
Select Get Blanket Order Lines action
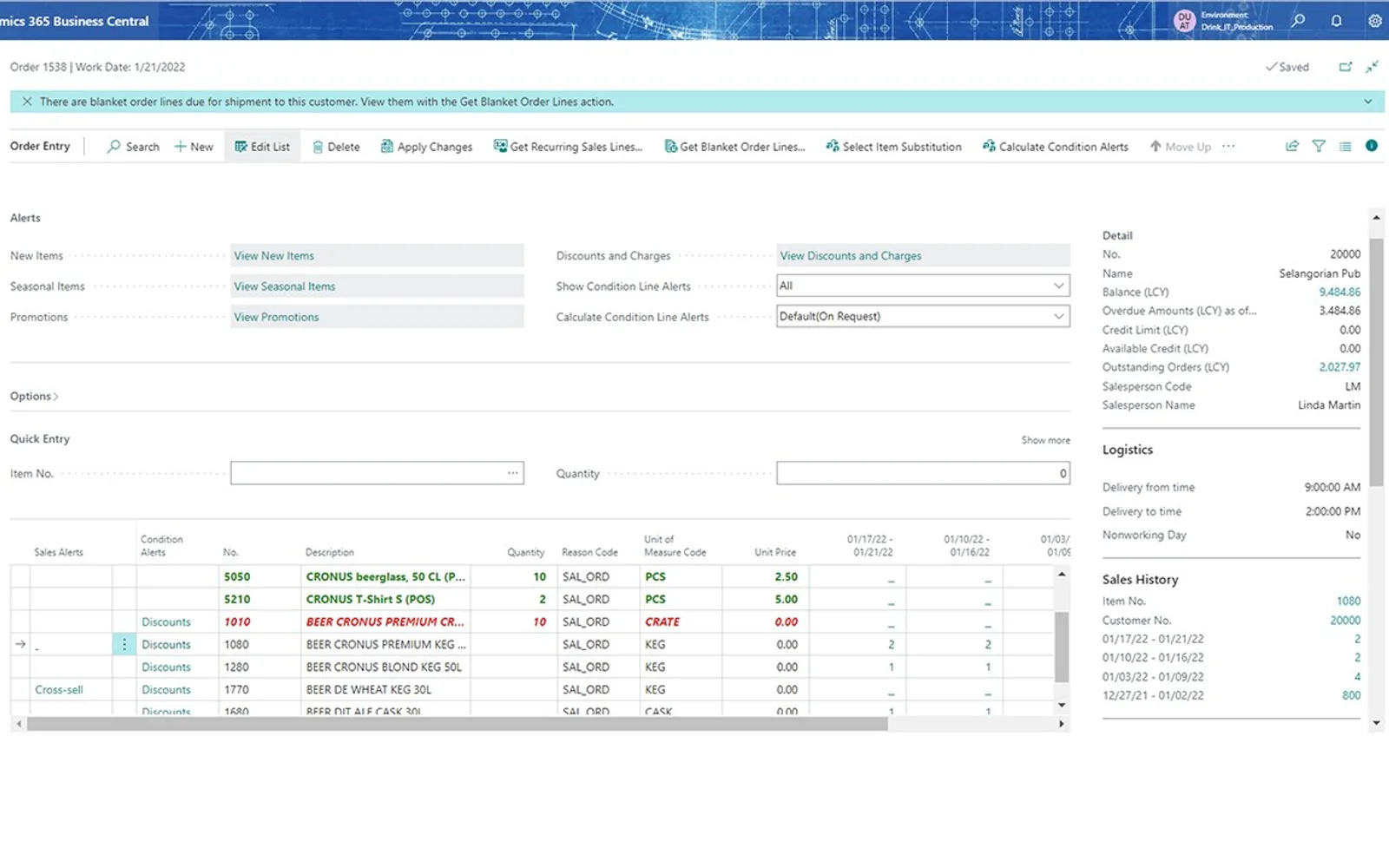734,147
